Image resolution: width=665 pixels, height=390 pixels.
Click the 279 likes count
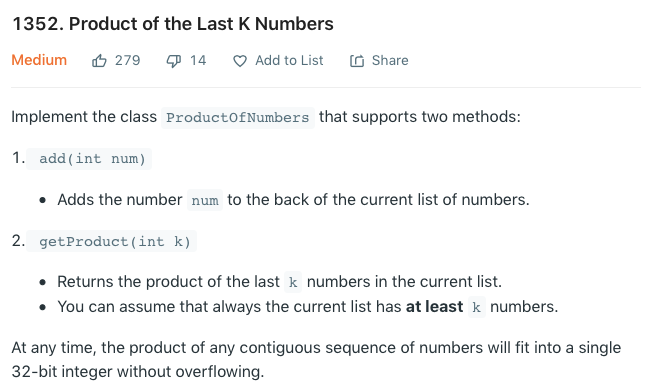click(x=127, y=61)
